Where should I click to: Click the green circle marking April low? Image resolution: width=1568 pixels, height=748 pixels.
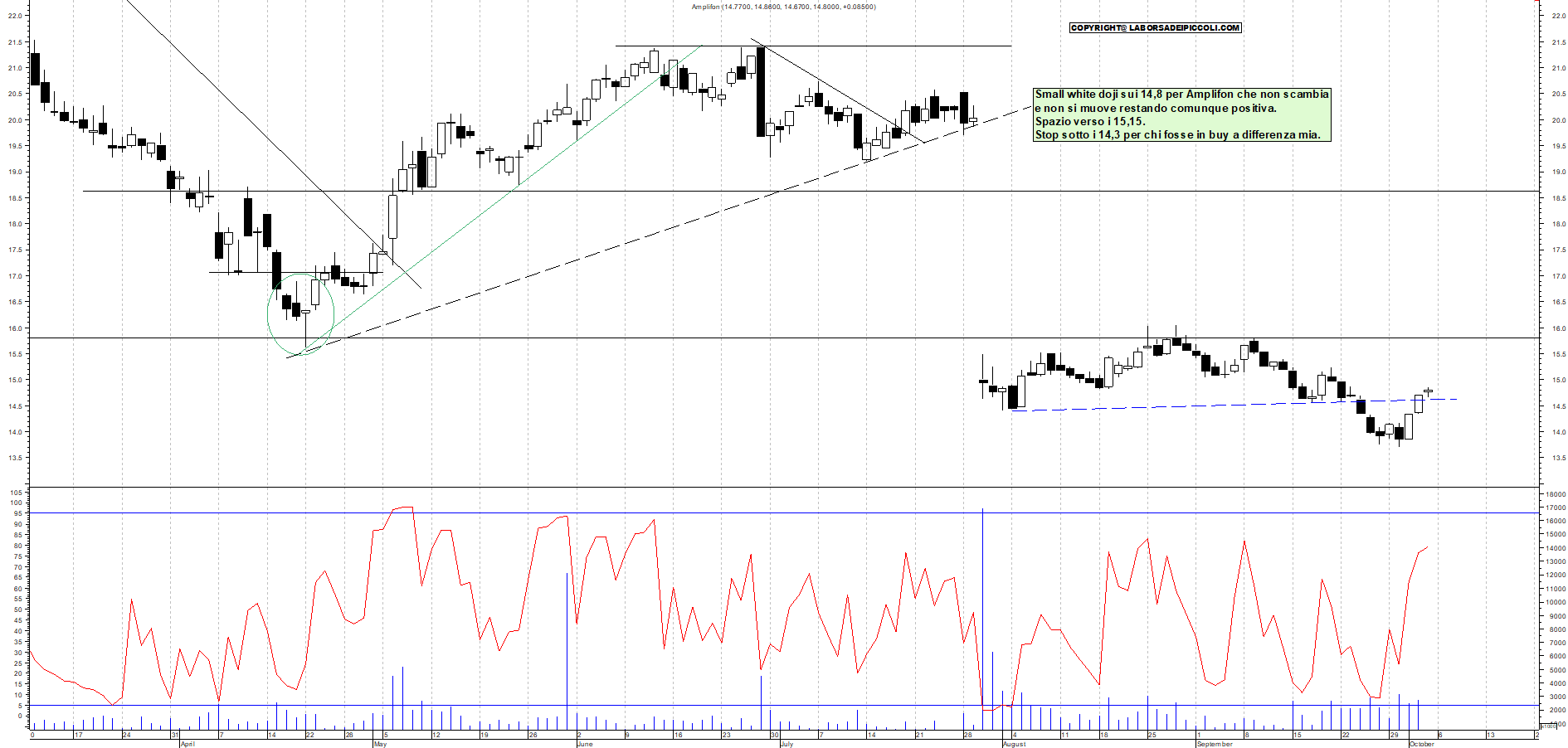point(300,314)
